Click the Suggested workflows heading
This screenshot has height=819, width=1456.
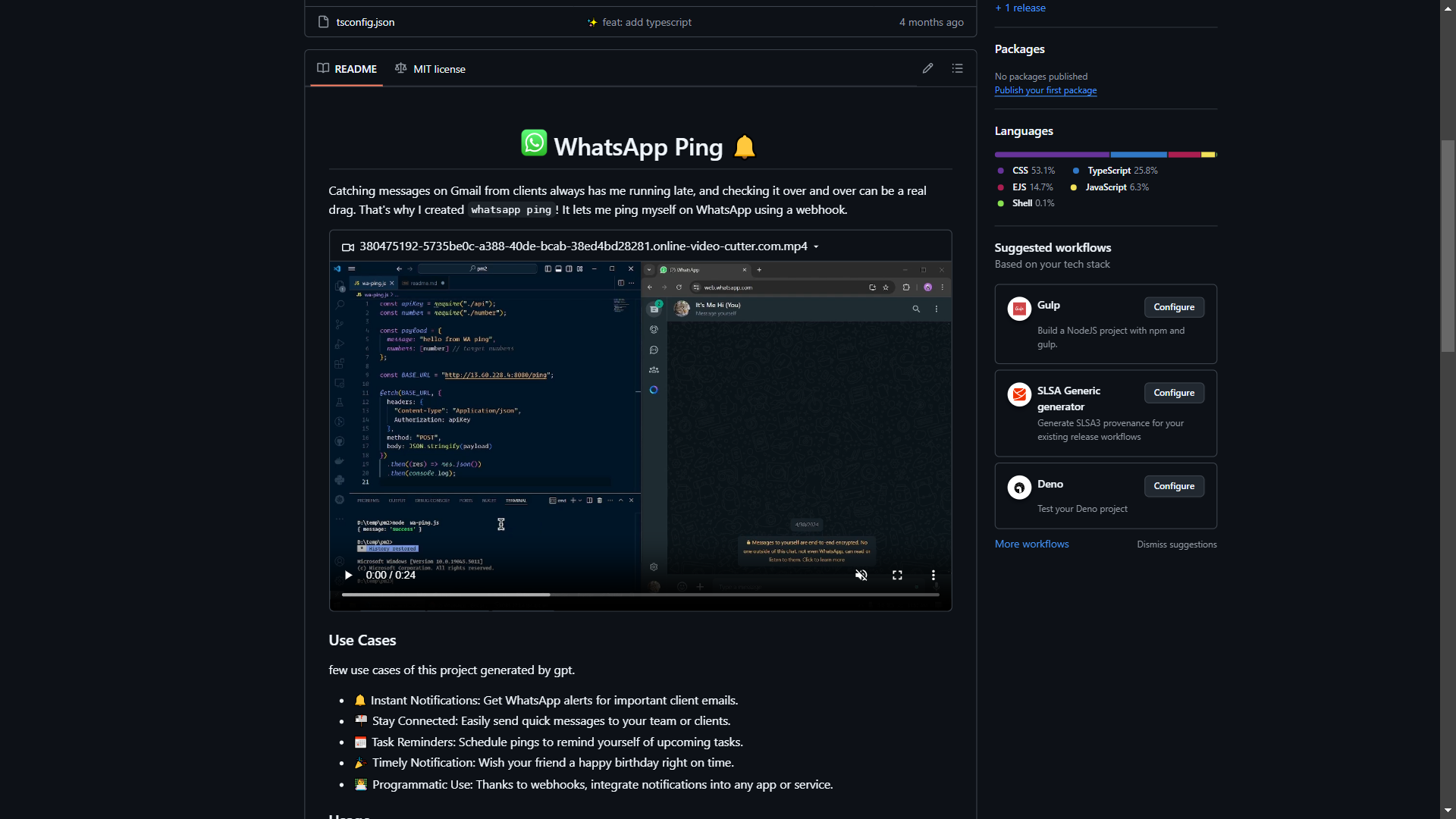[1053, 247]
